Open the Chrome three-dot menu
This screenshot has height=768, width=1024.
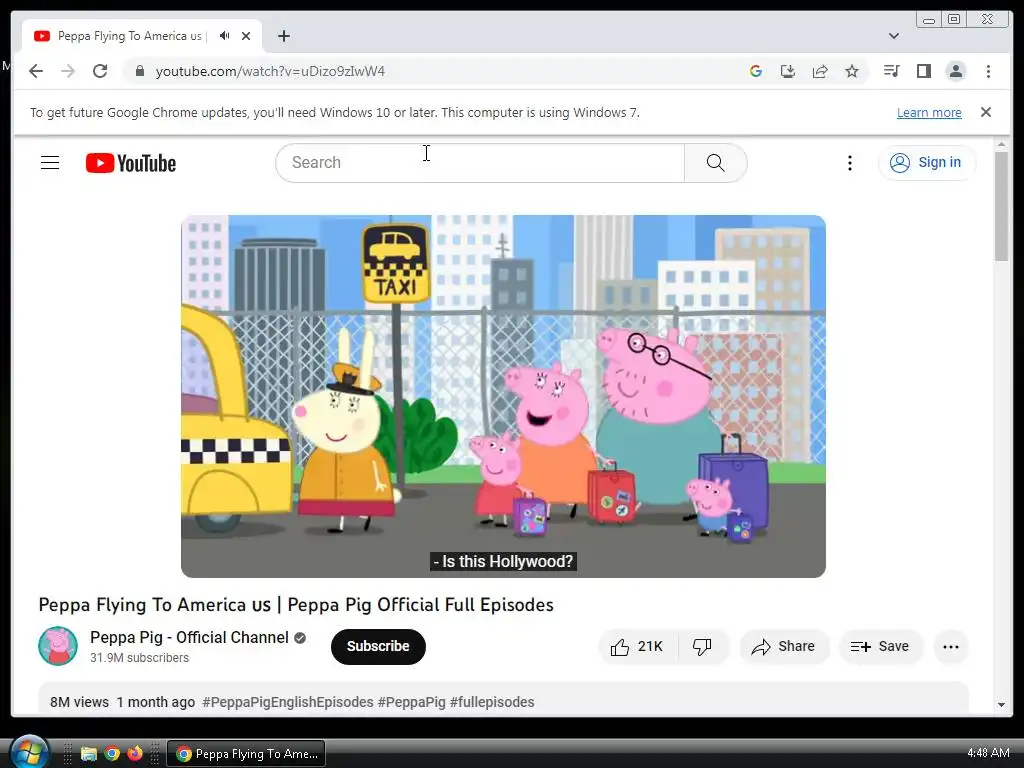coord(988,71)
